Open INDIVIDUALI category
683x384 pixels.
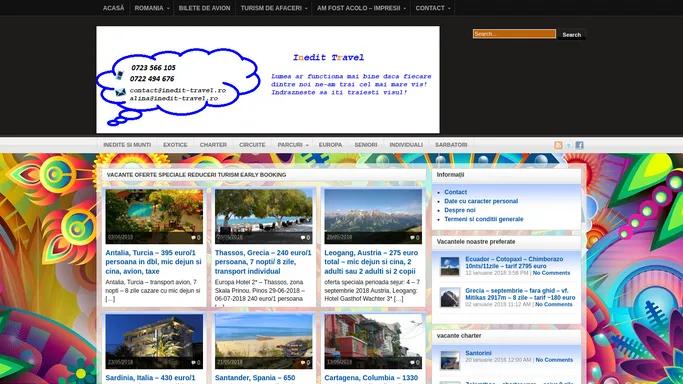(406, 145)
